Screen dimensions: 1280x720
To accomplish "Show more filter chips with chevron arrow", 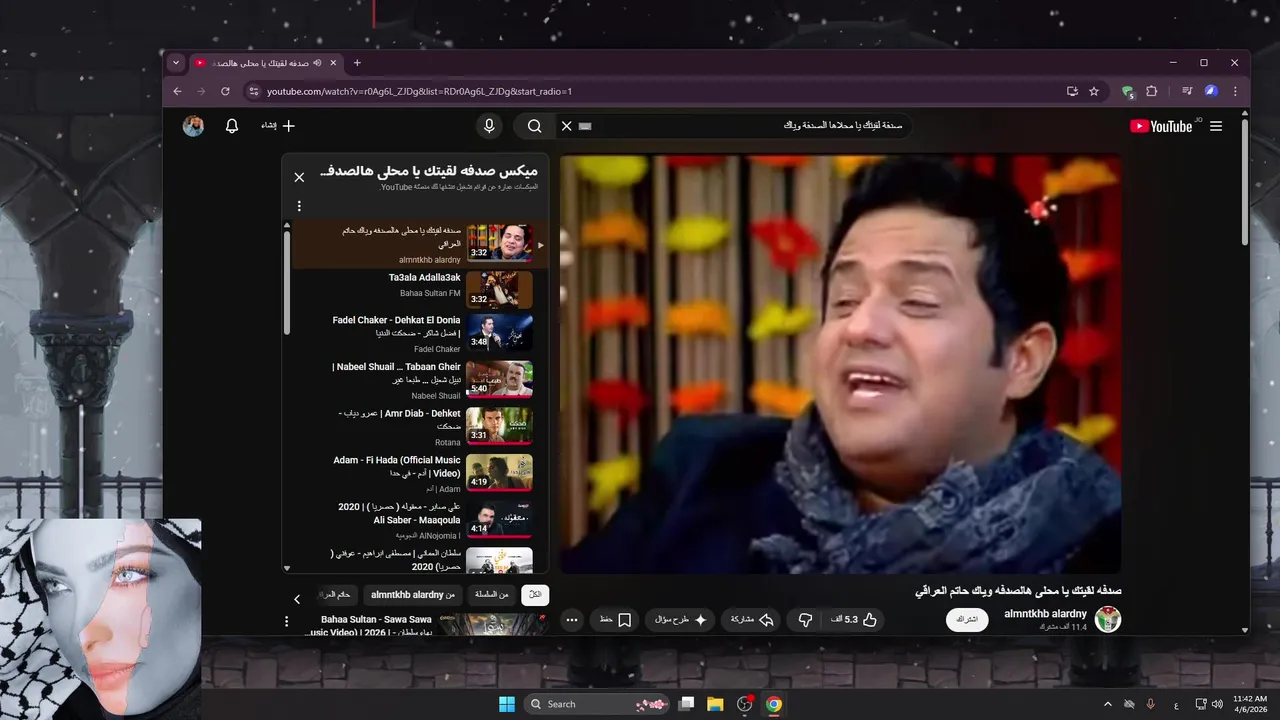I will click(x=297, y=599).
